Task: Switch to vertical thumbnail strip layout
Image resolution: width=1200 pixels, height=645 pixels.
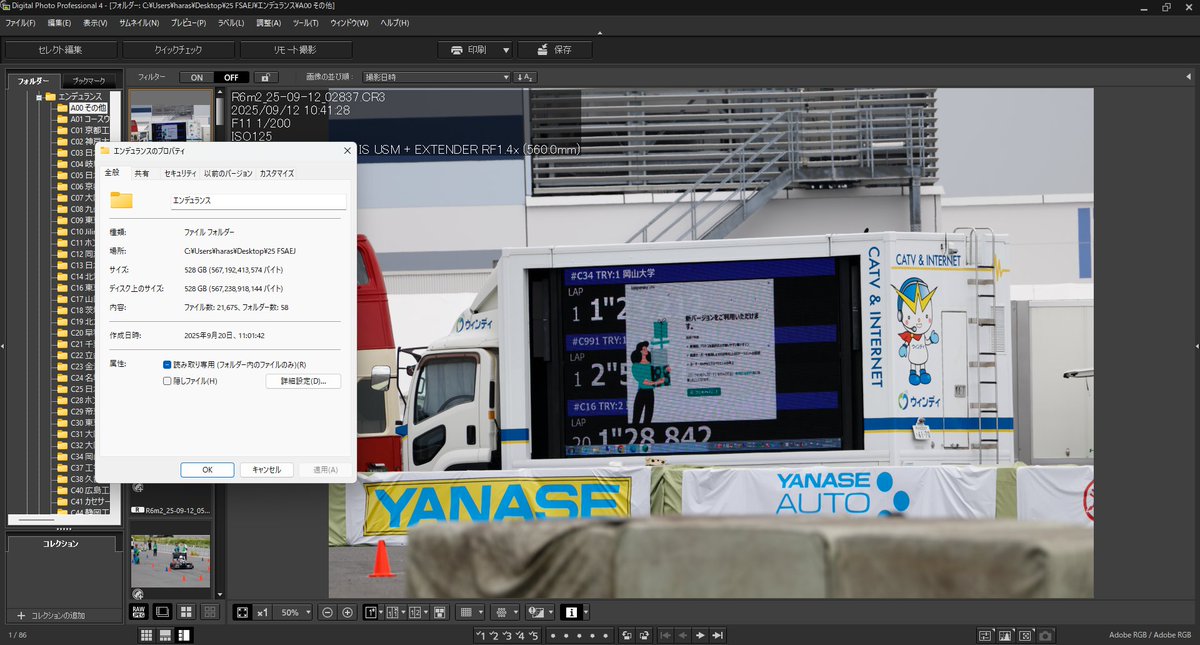Action: tap(183, 635)
